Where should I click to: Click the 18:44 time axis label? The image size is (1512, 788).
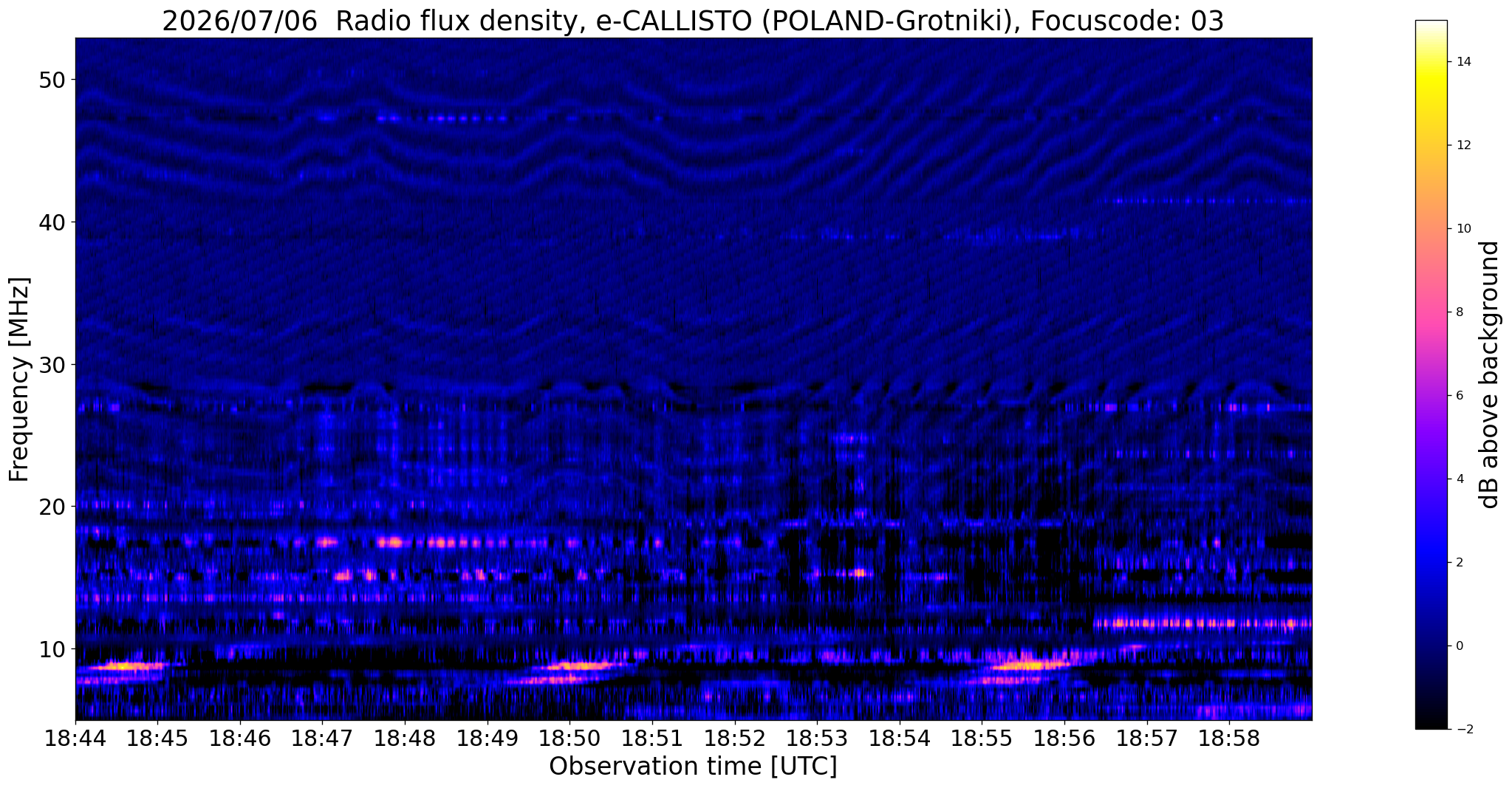[75, 739]
